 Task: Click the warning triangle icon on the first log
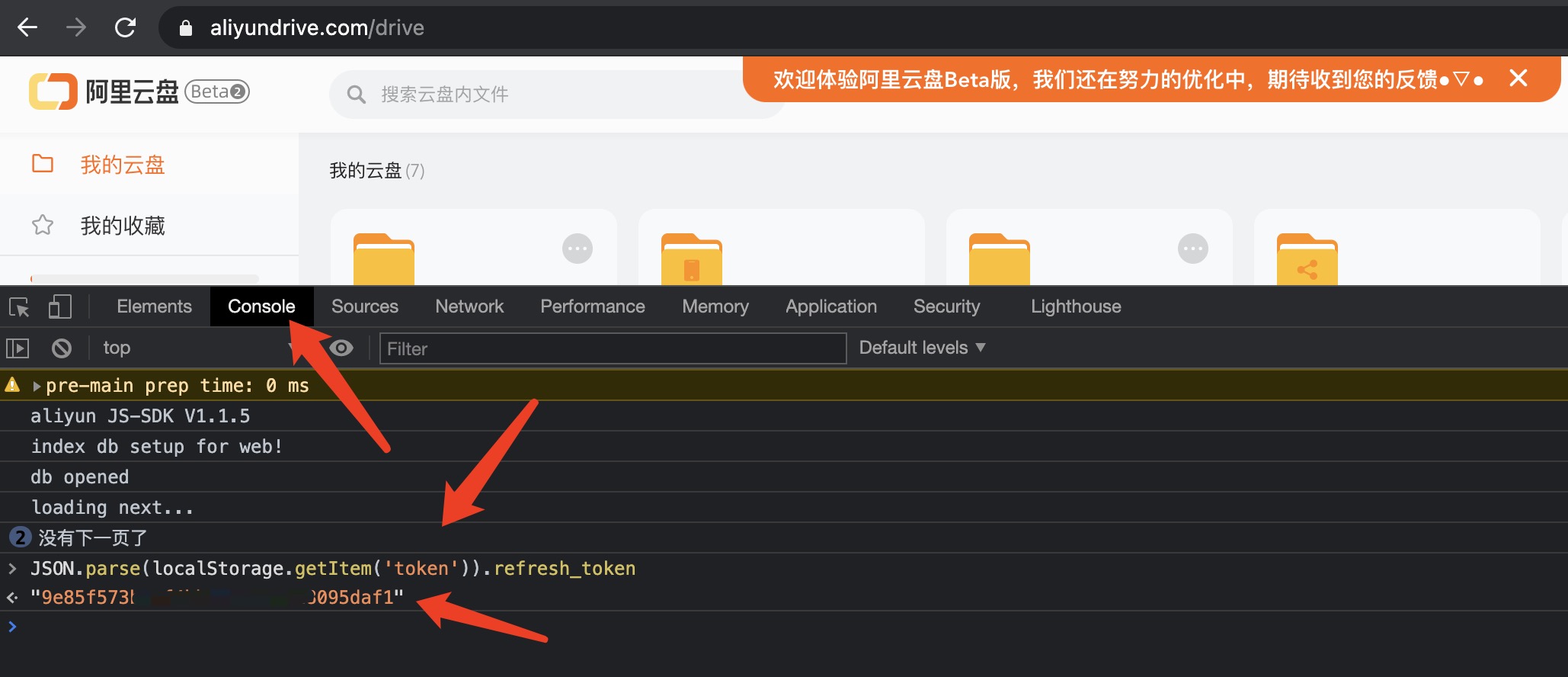[x=13, y=385]
